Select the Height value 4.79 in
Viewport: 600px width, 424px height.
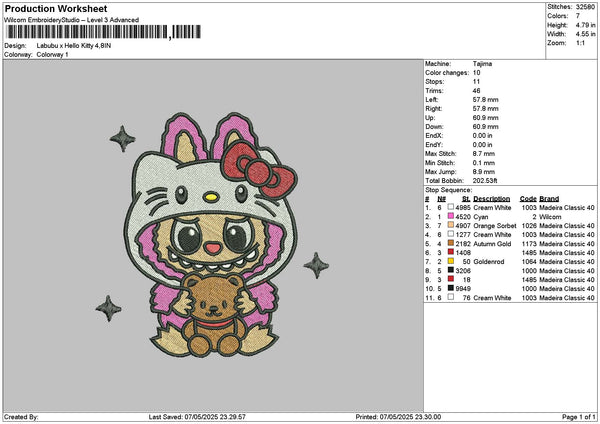click(x=585, y=25)
